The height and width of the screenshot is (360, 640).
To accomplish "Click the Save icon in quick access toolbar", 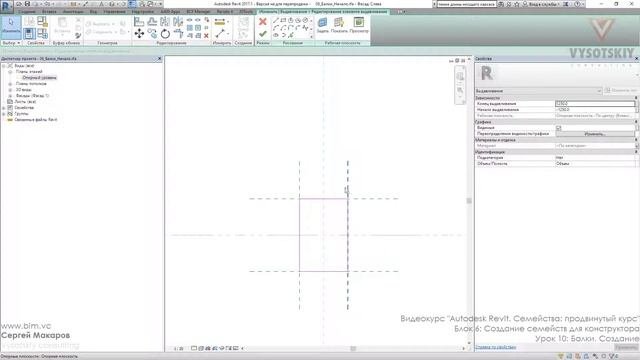I will pyautogui.click(x=27, y=4).
